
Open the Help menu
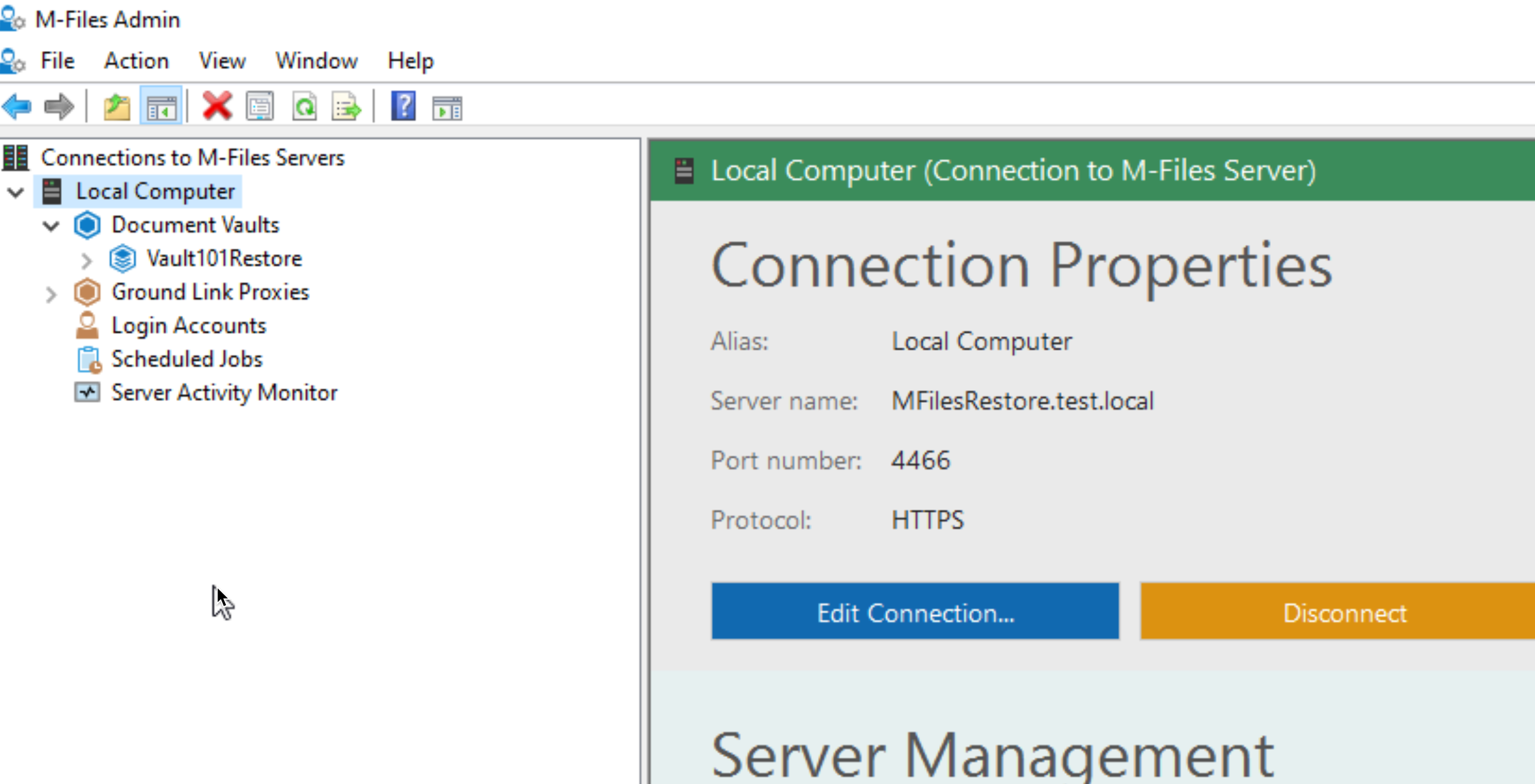coord(411,61)
